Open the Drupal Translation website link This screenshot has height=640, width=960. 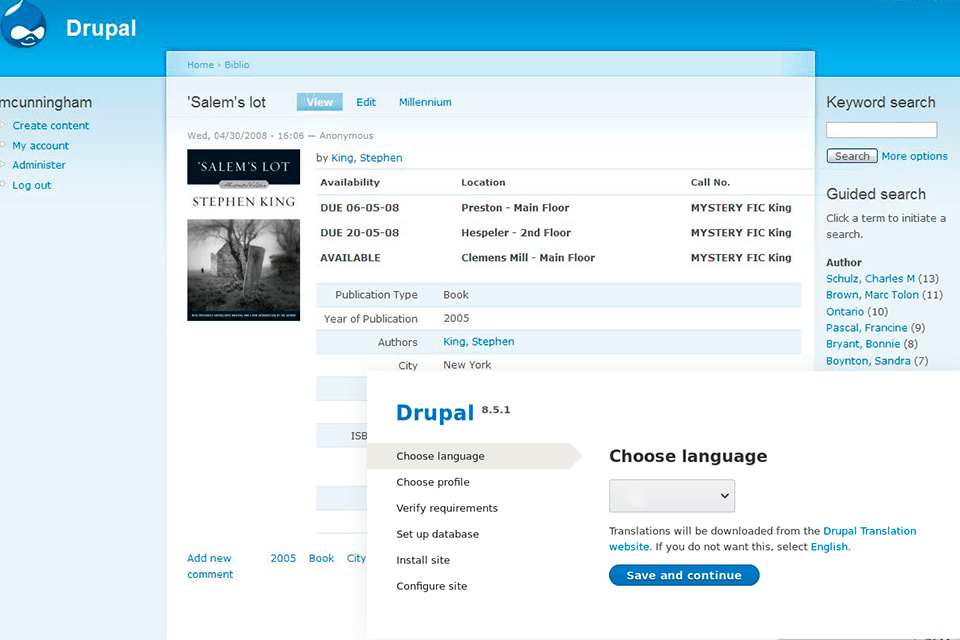pos(869,531)
